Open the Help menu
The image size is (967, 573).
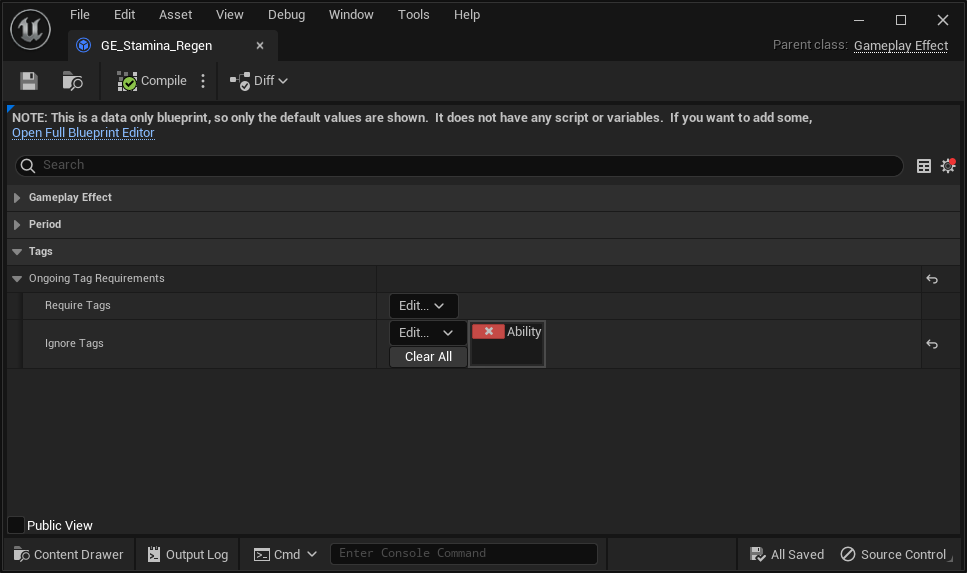[x=467, y=15]
